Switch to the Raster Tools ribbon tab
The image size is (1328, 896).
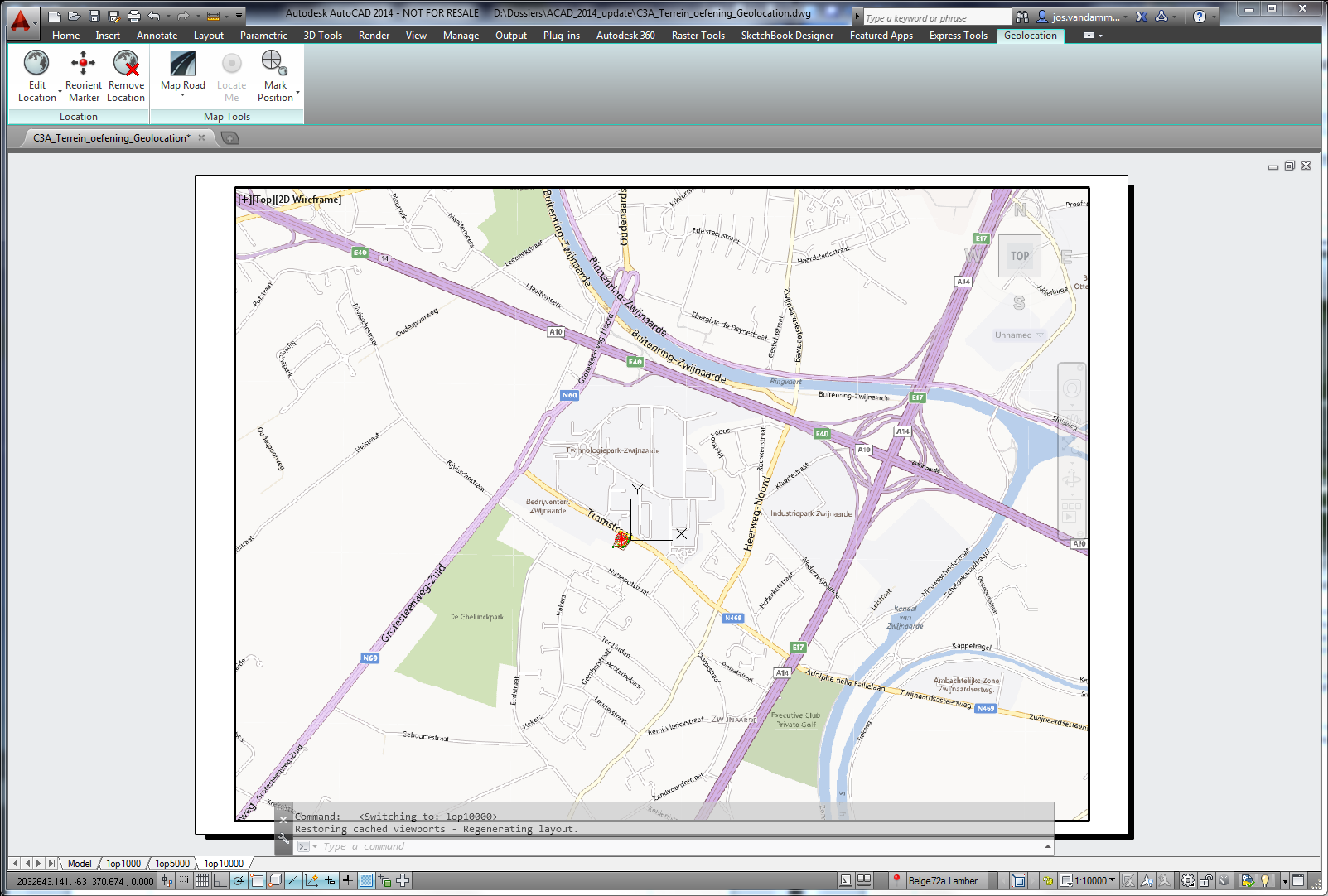pyautogui.click(x=698, y=36)
